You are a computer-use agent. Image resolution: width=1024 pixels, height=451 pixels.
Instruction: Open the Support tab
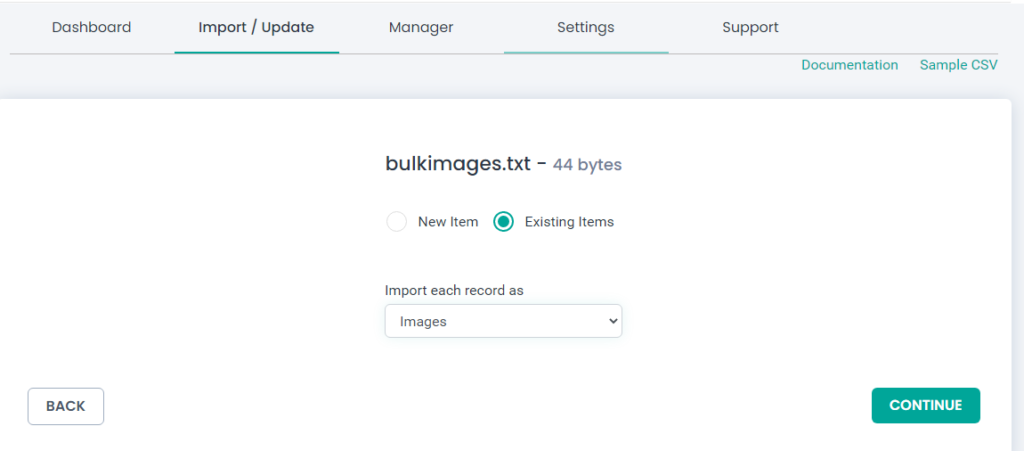coord(750,27)
